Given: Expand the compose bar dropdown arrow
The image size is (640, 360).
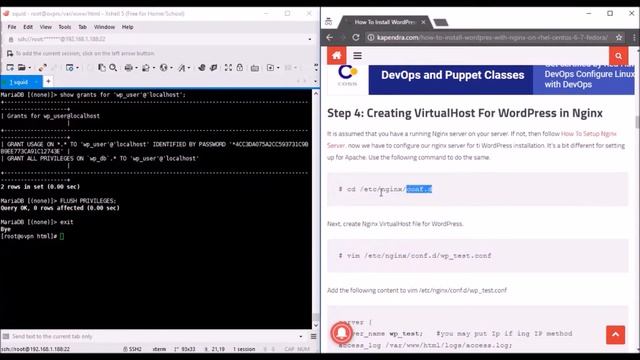Looking at the screenshot, I should pyautogui.click(x=301, y=337).
